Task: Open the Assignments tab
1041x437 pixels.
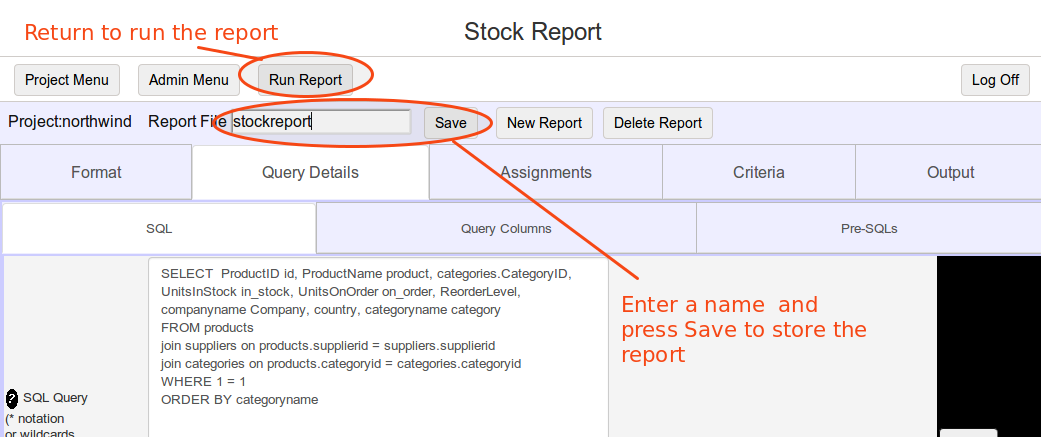Action: (x=546, y=173)
